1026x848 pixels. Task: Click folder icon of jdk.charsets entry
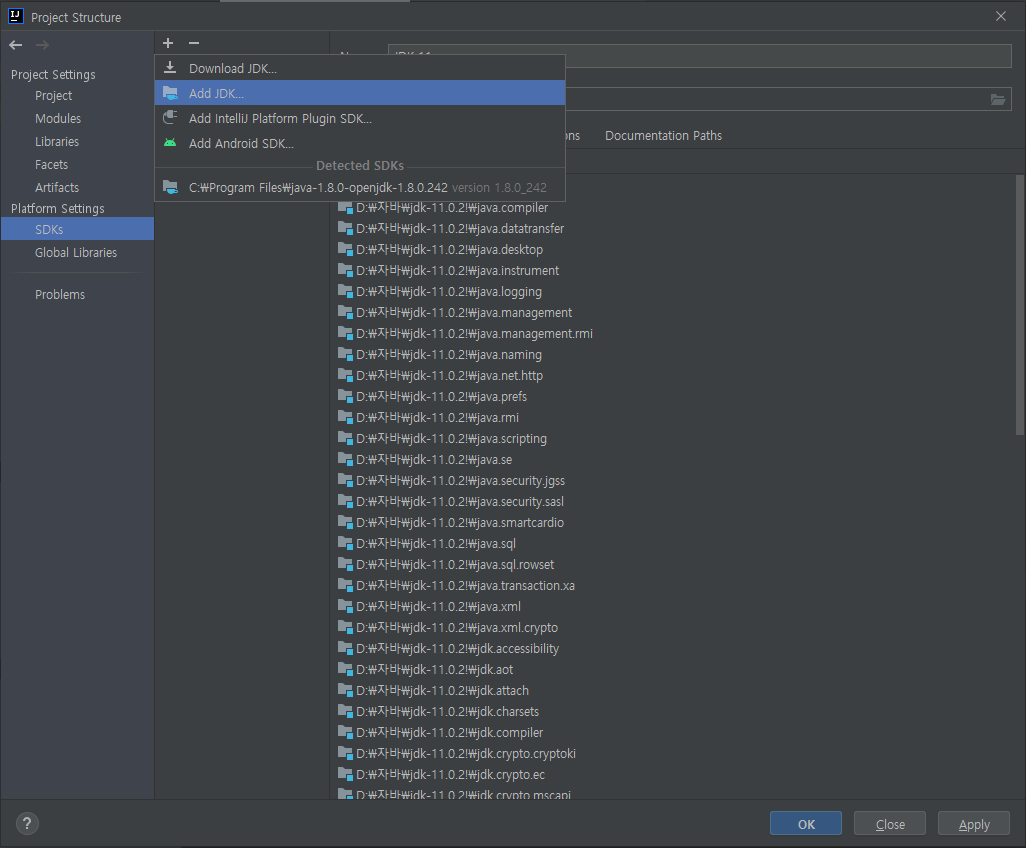click(345, 711)
